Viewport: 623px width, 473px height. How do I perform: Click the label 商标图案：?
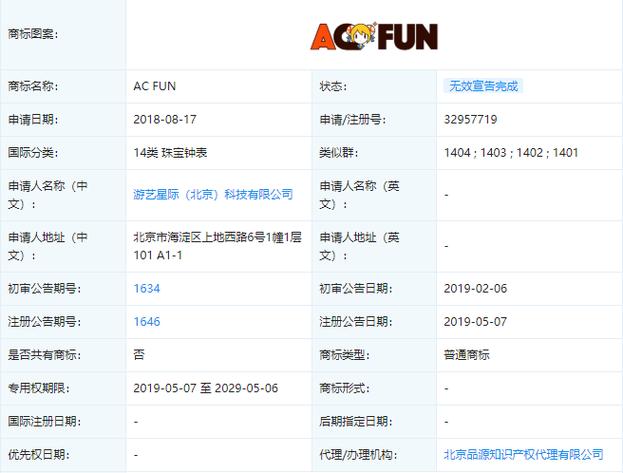(33, 35)
